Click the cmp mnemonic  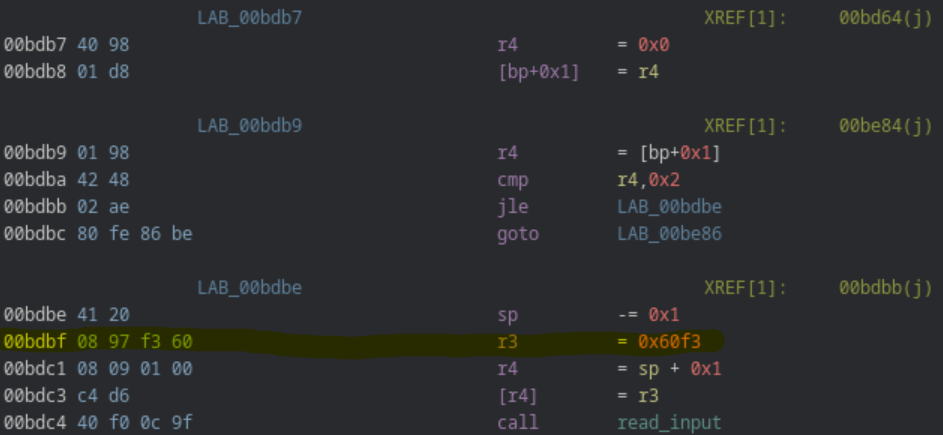(x=513, y=180)
